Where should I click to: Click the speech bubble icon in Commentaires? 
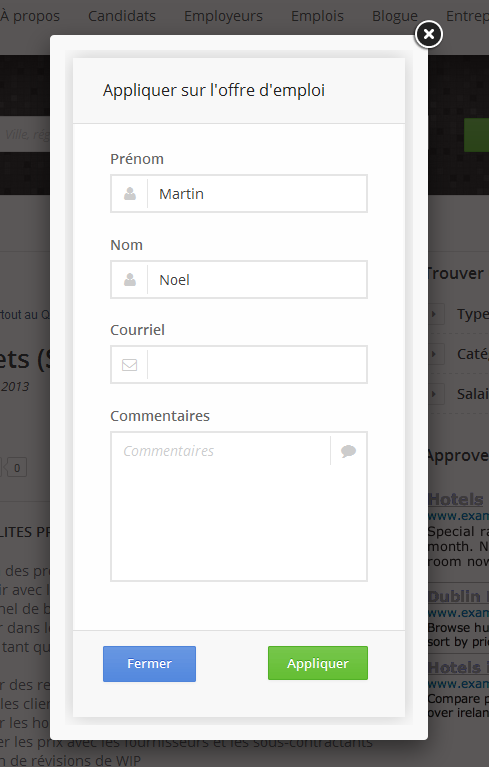point(348,451)
